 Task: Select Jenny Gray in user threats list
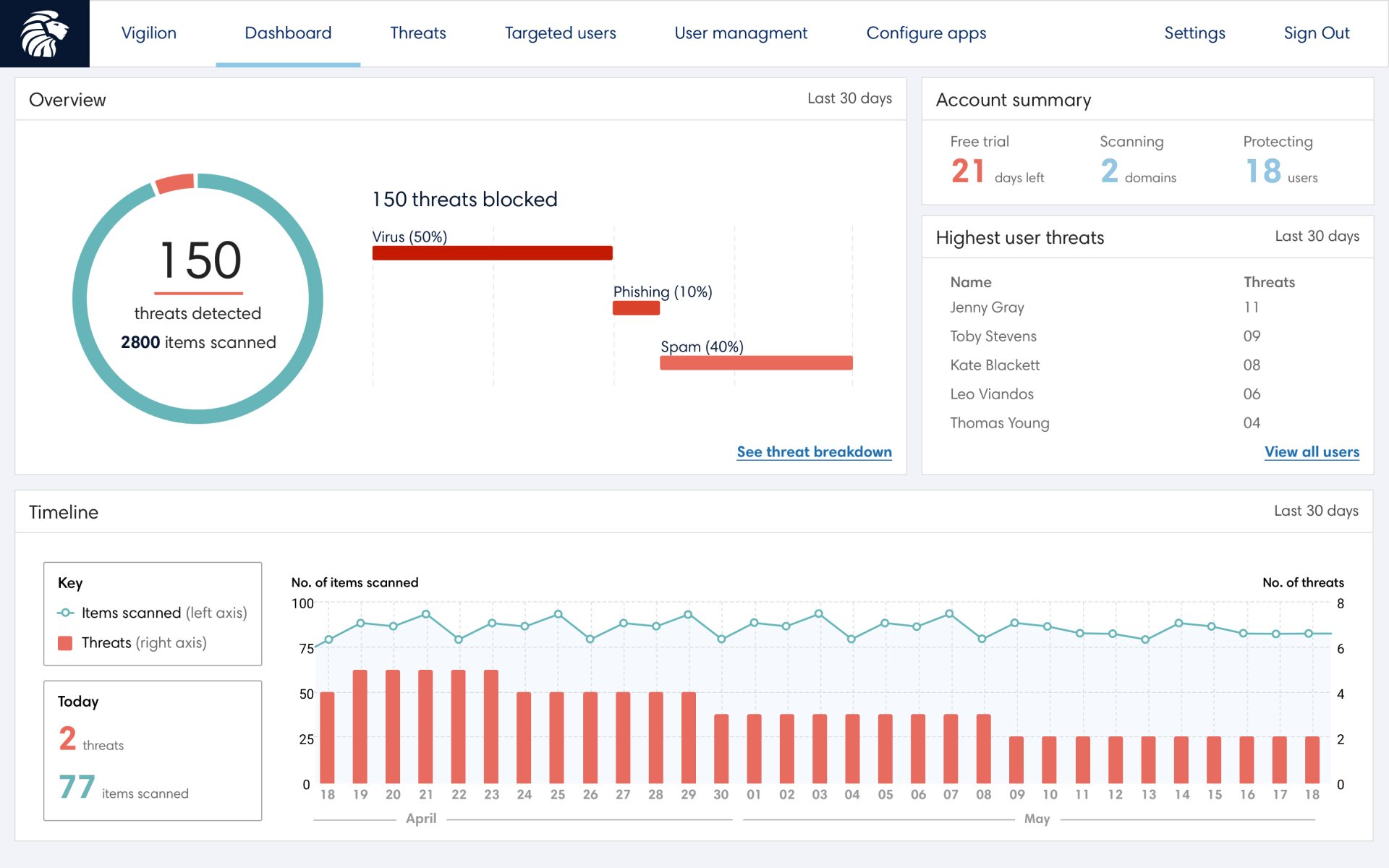coord(987,307)
